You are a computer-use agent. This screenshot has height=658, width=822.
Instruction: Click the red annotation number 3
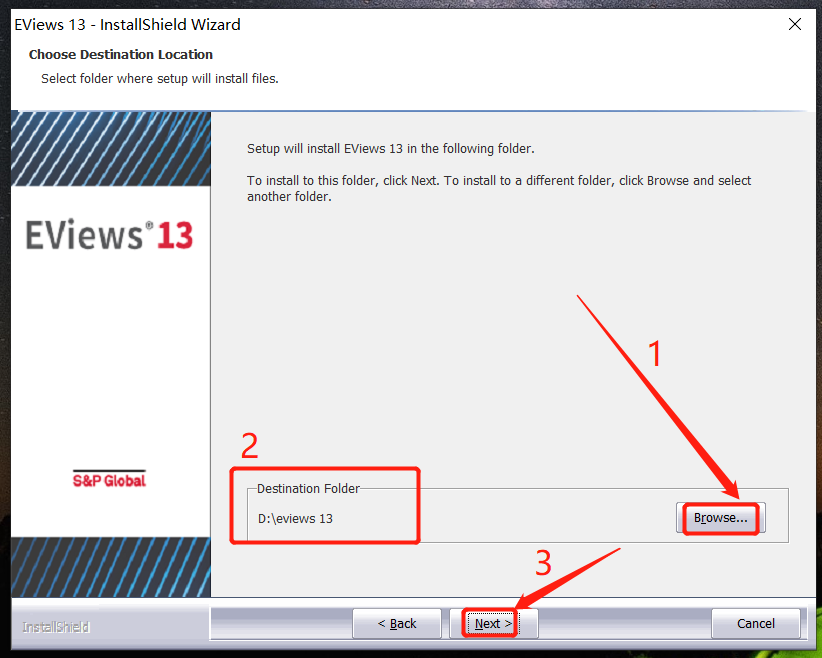coord(543,565)
